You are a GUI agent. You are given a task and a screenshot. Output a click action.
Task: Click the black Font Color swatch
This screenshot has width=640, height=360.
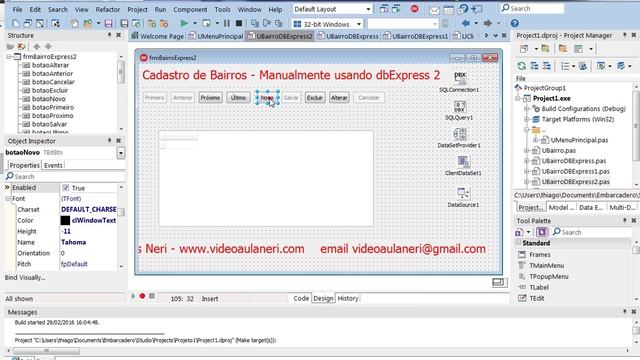click(65, 220)
